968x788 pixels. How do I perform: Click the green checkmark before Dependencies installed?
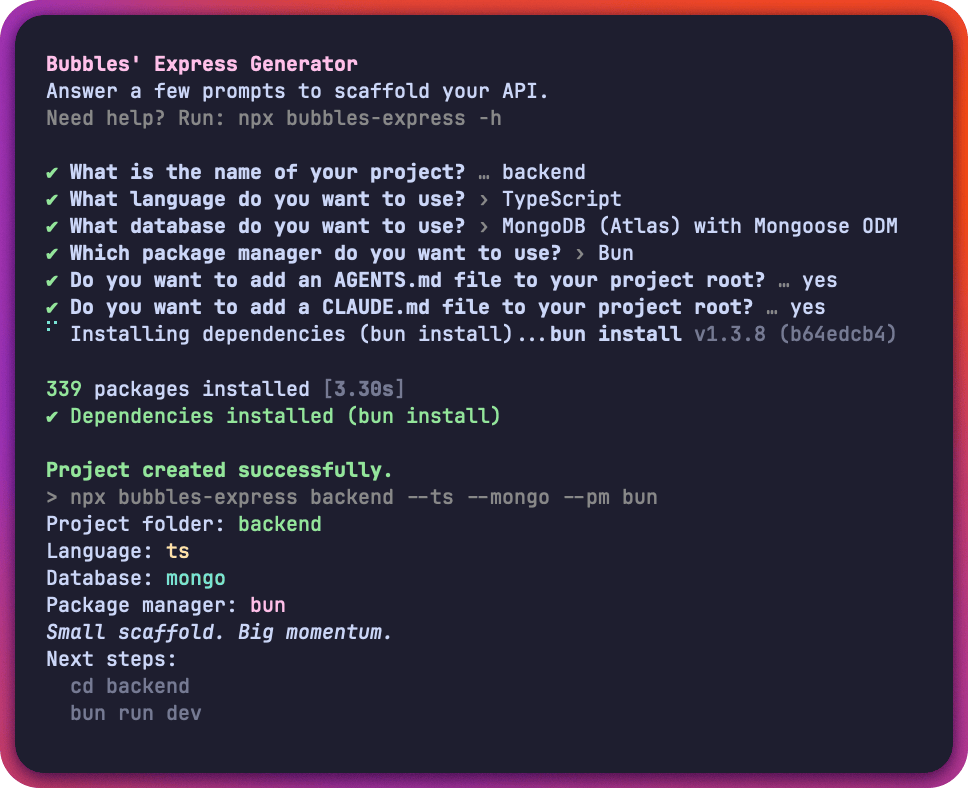point(52,417)
